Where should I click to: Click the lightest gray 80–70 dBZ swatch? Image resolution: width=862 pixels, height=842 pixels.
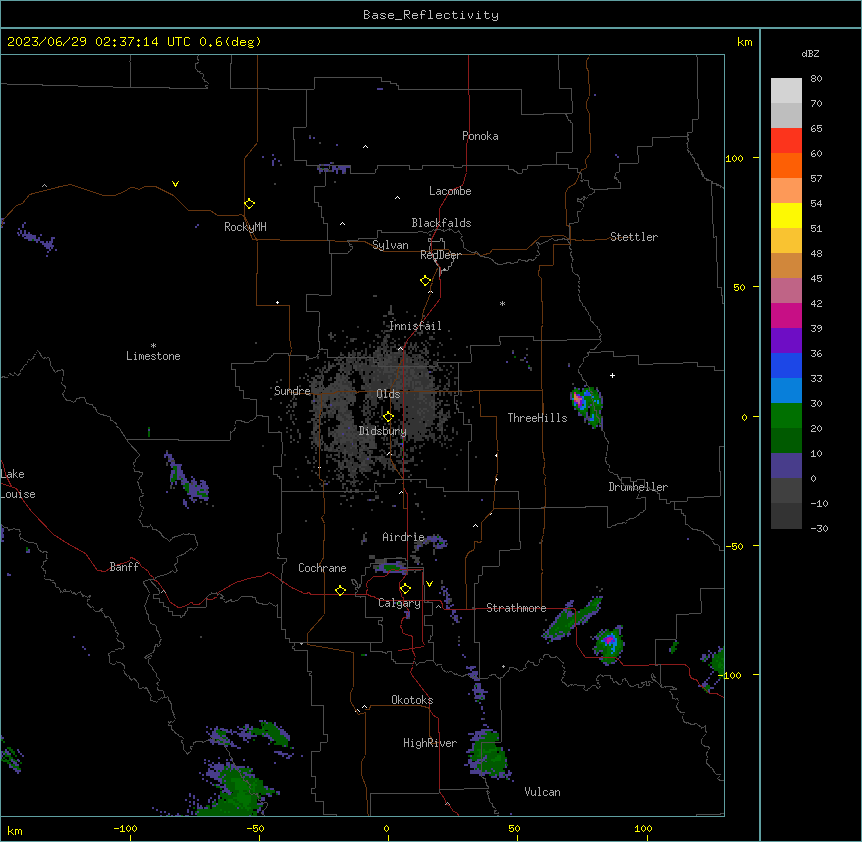(786, 91)
